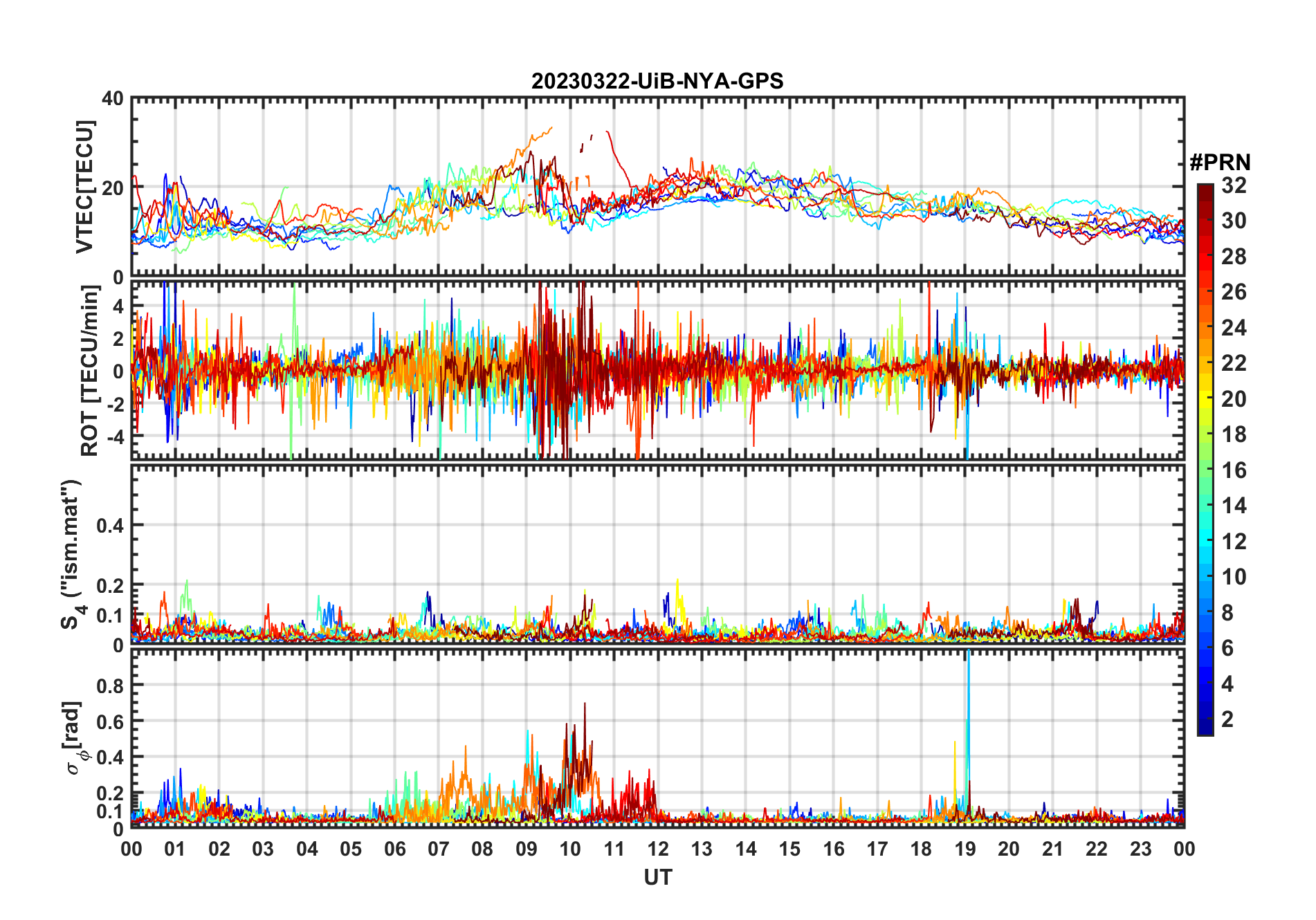Select the PRN colorbar
This screenshot has width=1316, height=920.
point(1205,459)
